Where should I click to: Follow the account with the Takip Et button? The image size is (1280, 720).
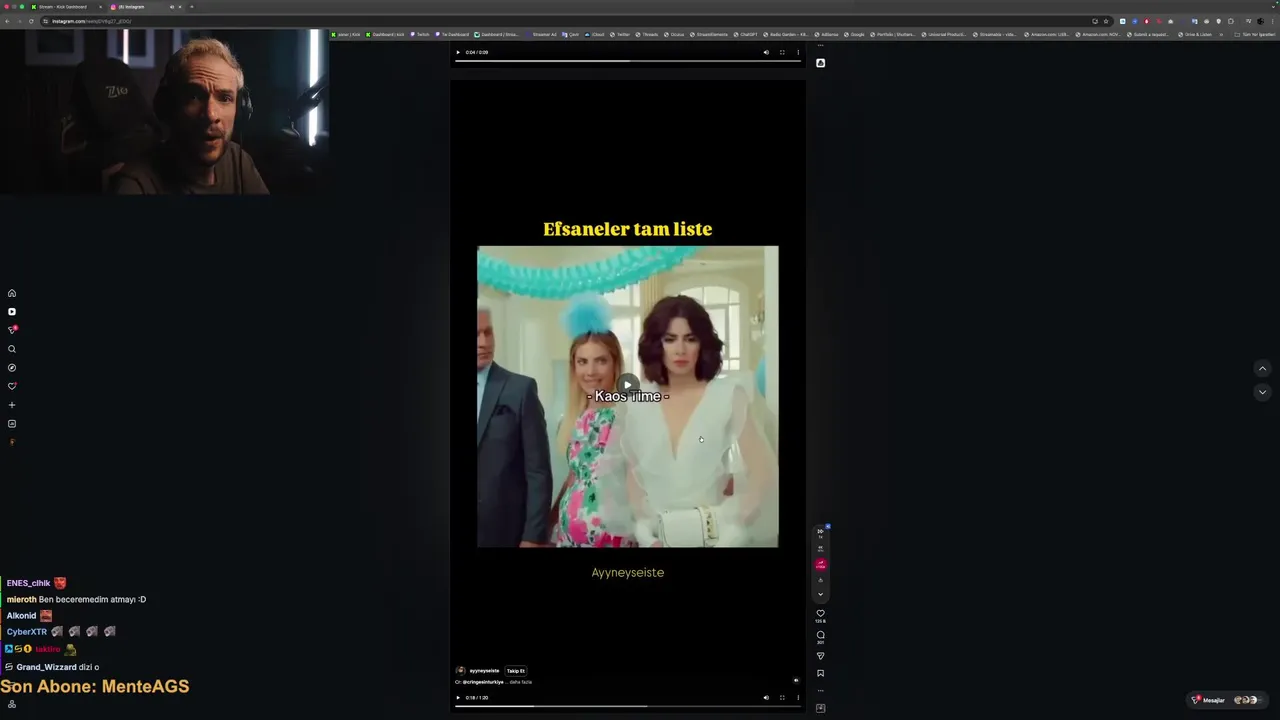[x=516, y=671]
